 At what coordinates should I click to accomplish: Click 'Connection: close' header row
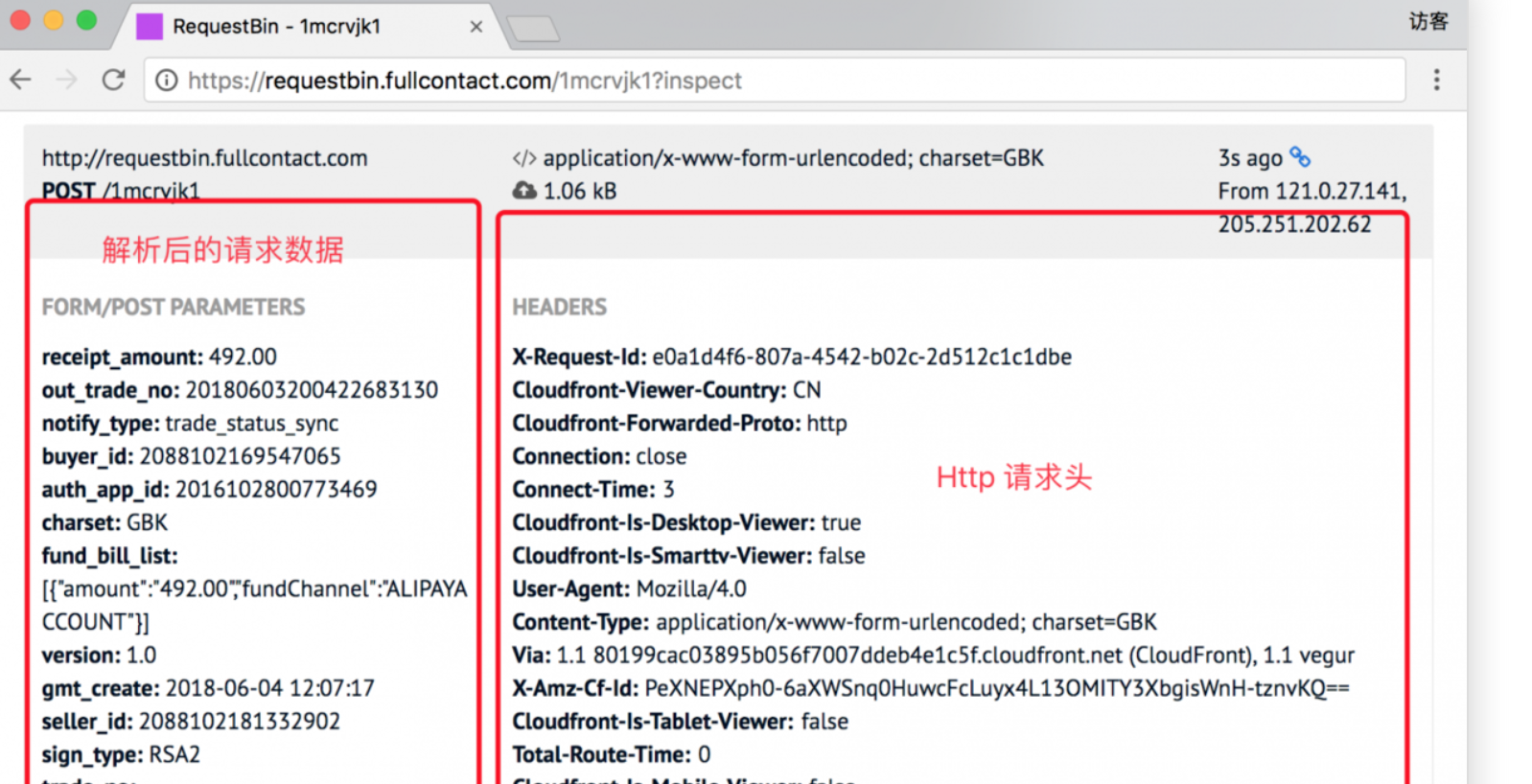point(599,456)
